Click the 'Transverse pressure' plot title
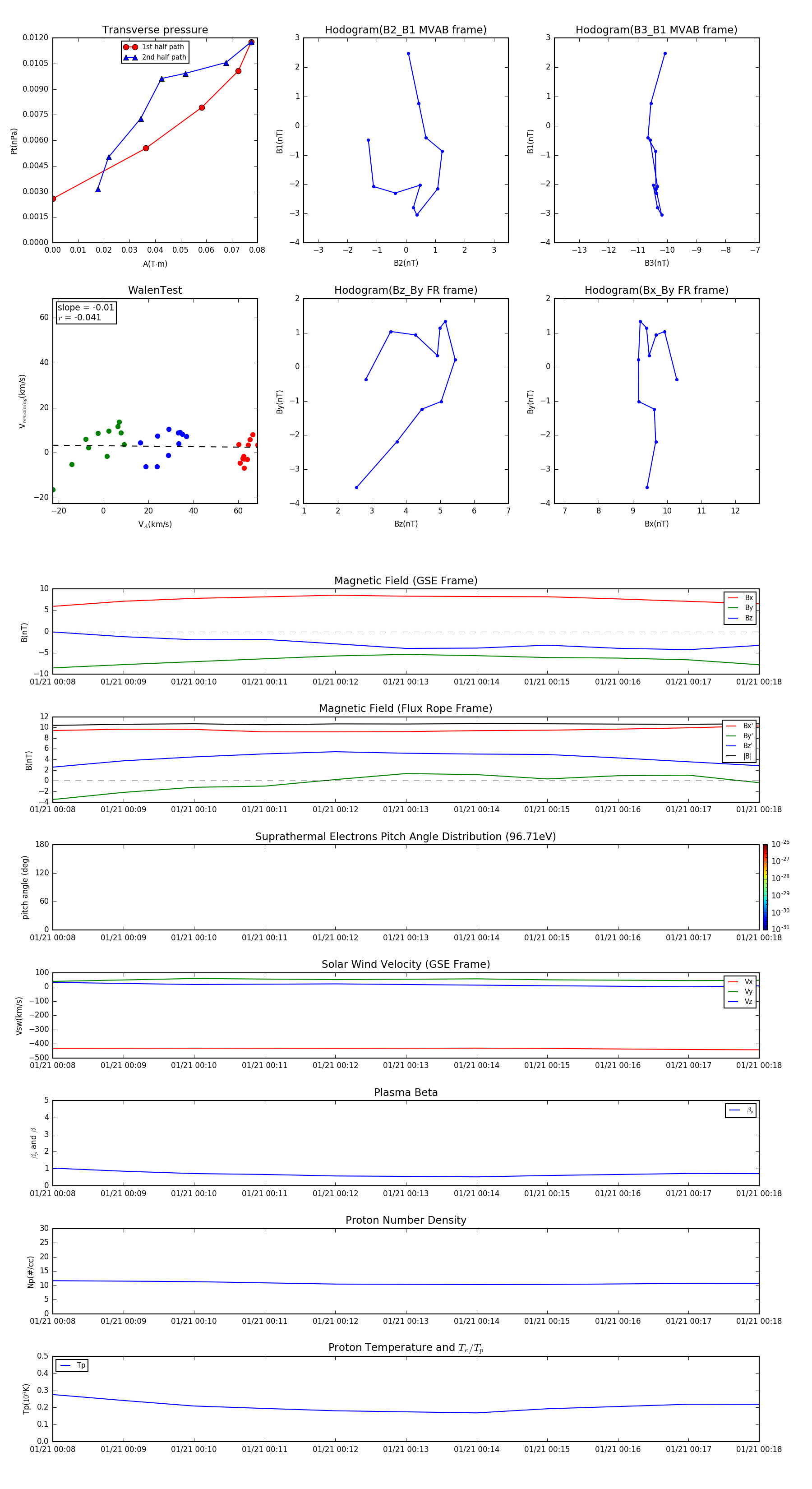 155,30
